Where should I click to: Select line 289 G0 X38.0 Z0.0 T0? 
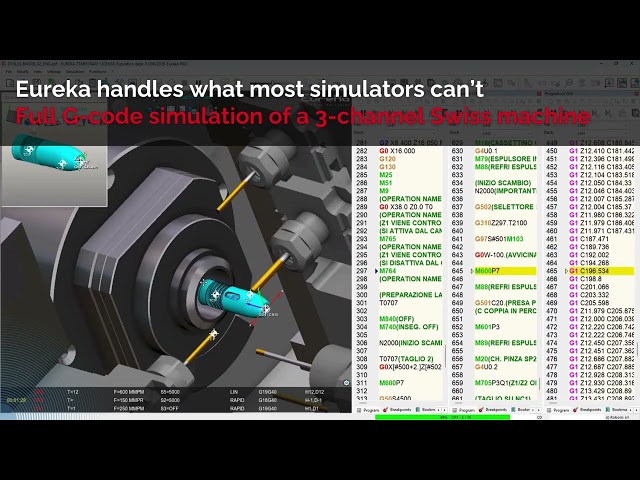pyautogui.click(x=406, y=207)
